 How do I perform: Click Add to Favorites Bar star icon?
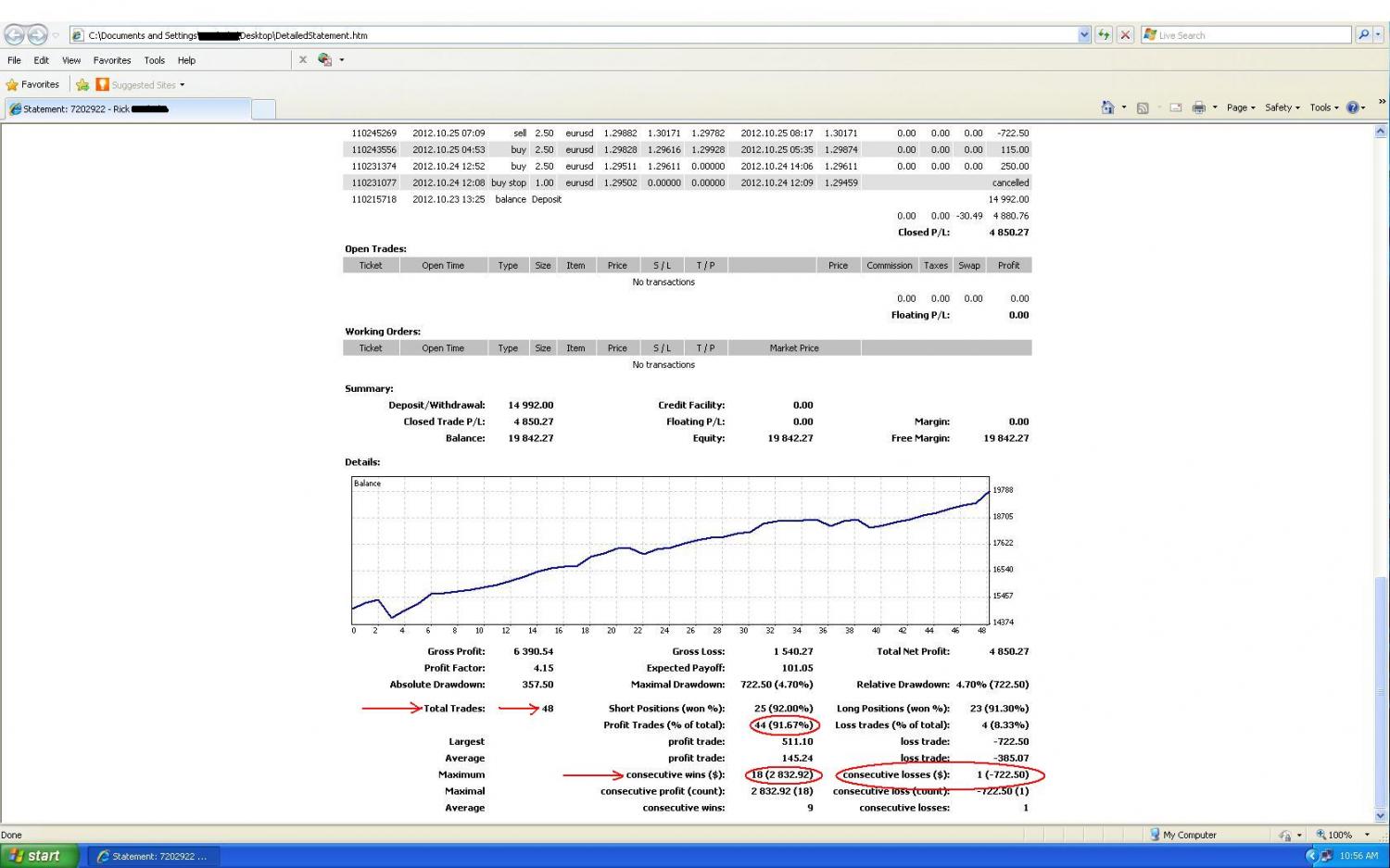82,84
